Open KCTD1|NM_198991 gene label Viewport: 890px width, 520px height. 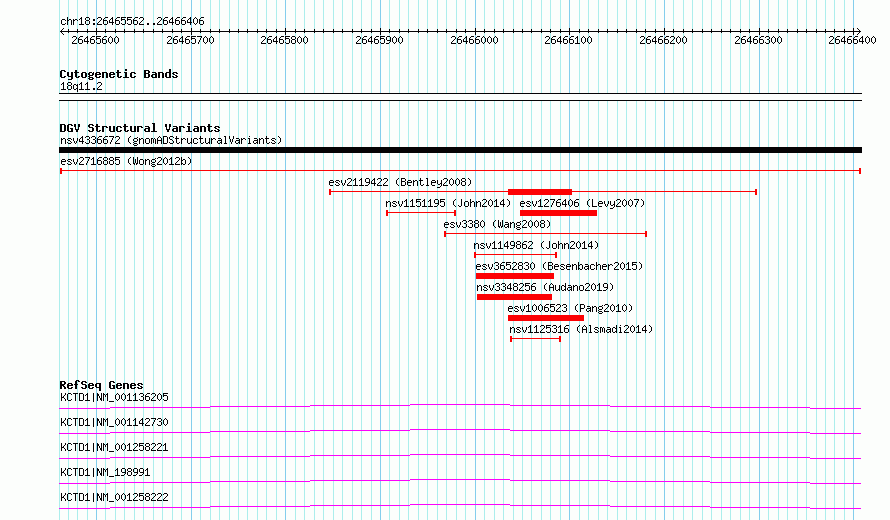(105, 472)
